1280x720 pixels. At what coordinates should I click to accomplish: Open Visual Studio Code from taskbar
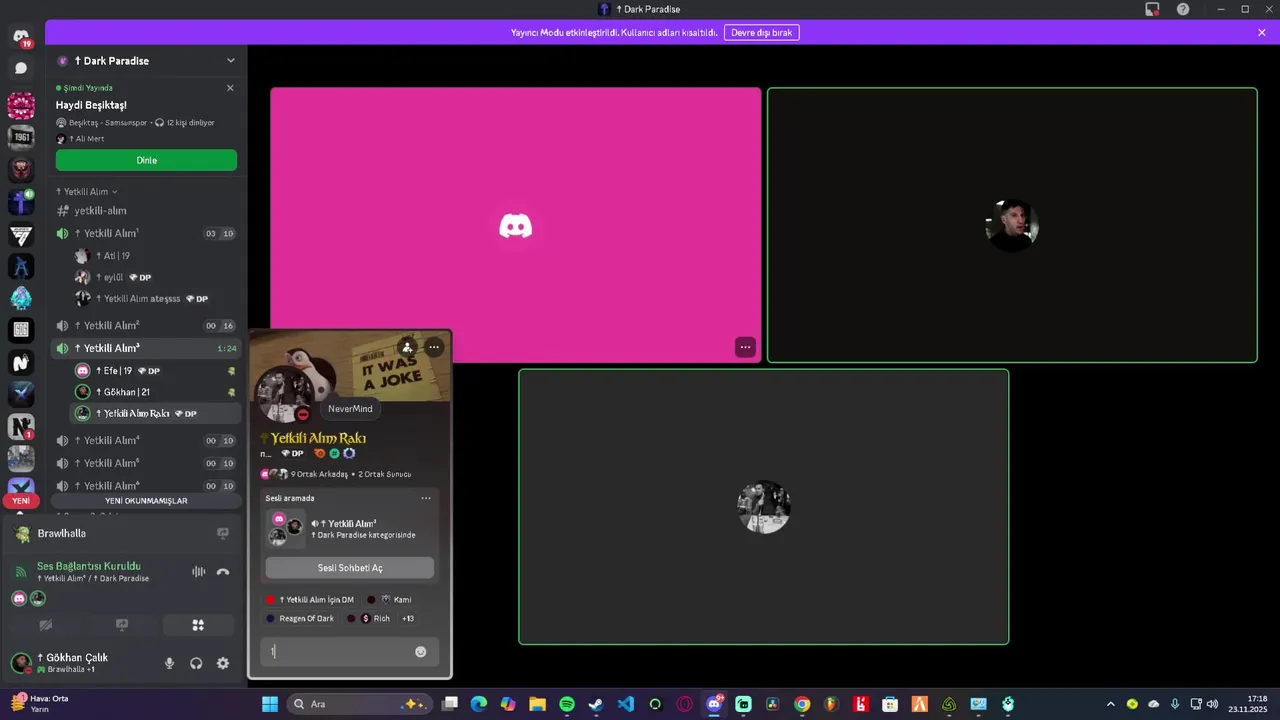point(626,704)
